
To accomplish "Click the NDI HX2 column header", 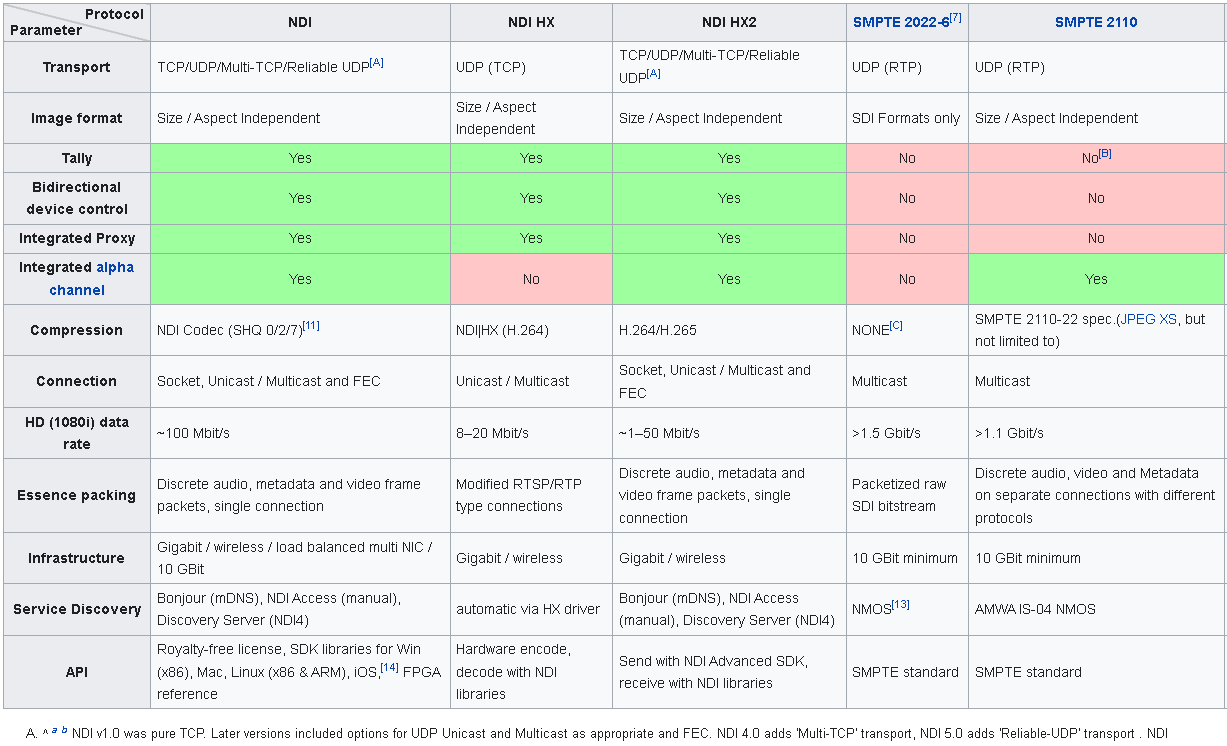I will 728,22.
